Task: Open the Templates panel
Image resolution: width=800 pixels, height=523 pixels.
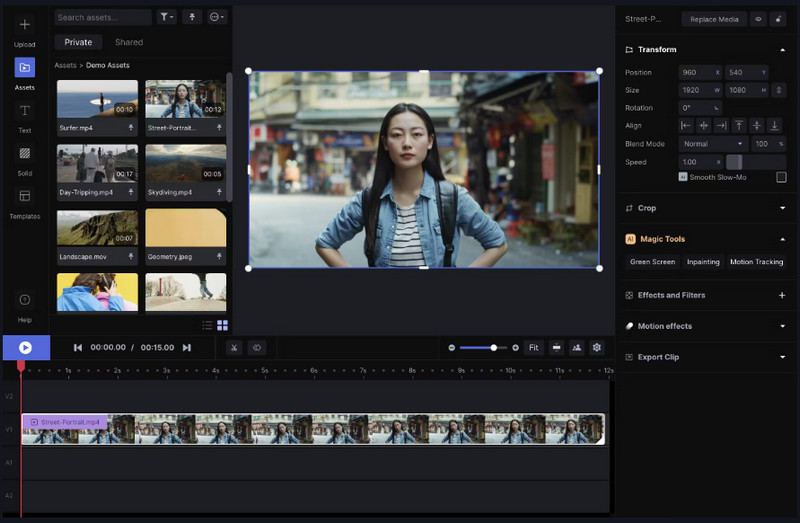Action: click(25, 201)
